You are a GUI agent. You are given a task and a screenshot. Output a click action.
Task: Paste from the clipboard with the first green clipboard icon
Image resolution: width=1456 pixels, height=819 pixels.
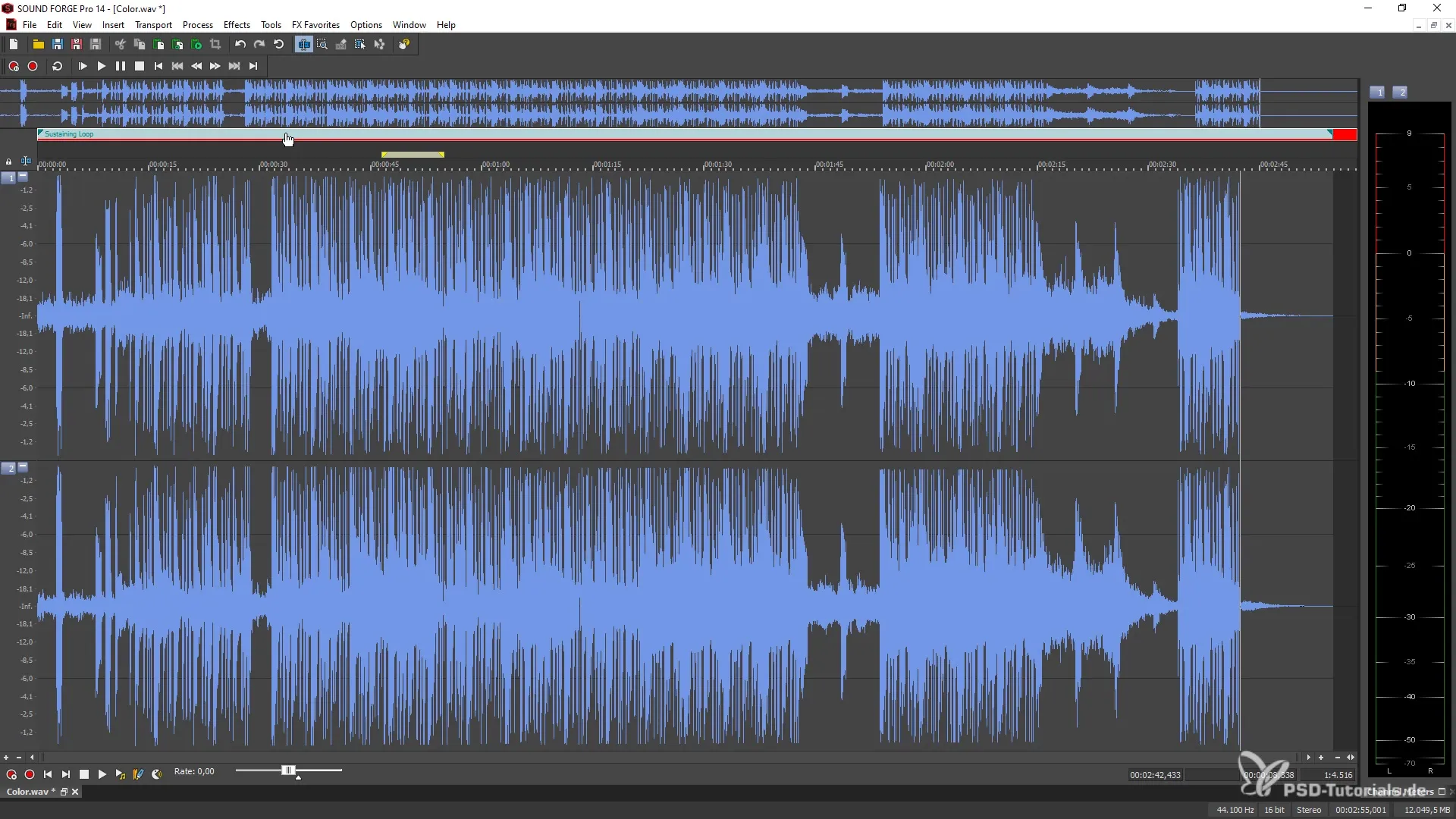pyautogui.click(x=158, y=44)
